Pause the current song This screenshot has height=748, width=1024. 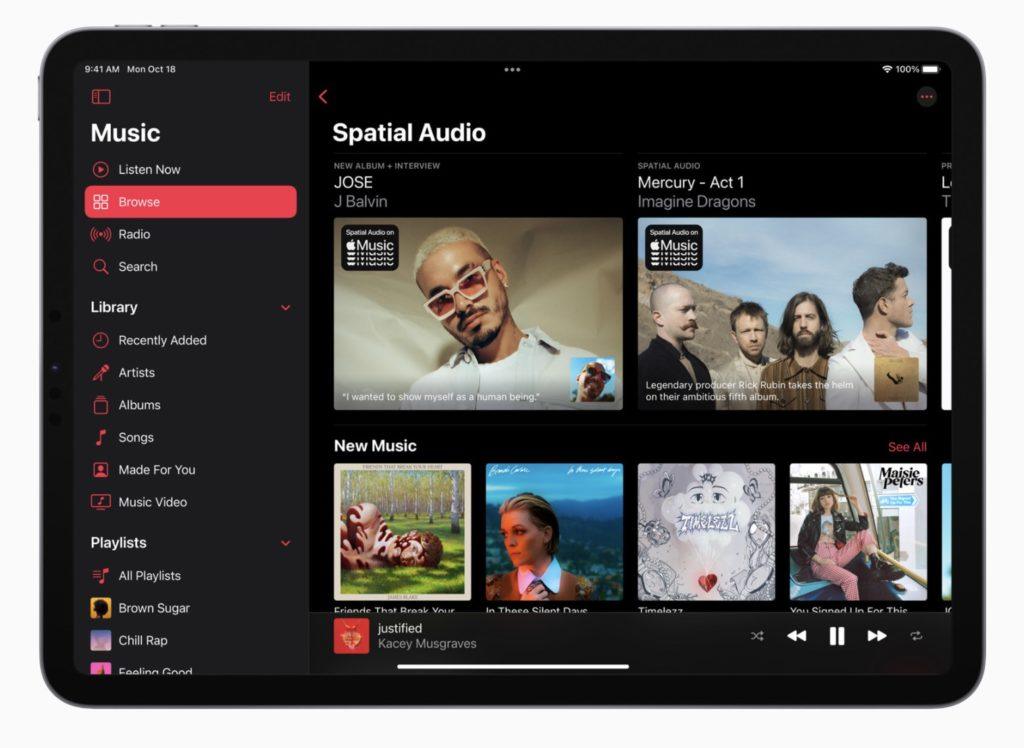pyautogui.click(x=837, y=636)
